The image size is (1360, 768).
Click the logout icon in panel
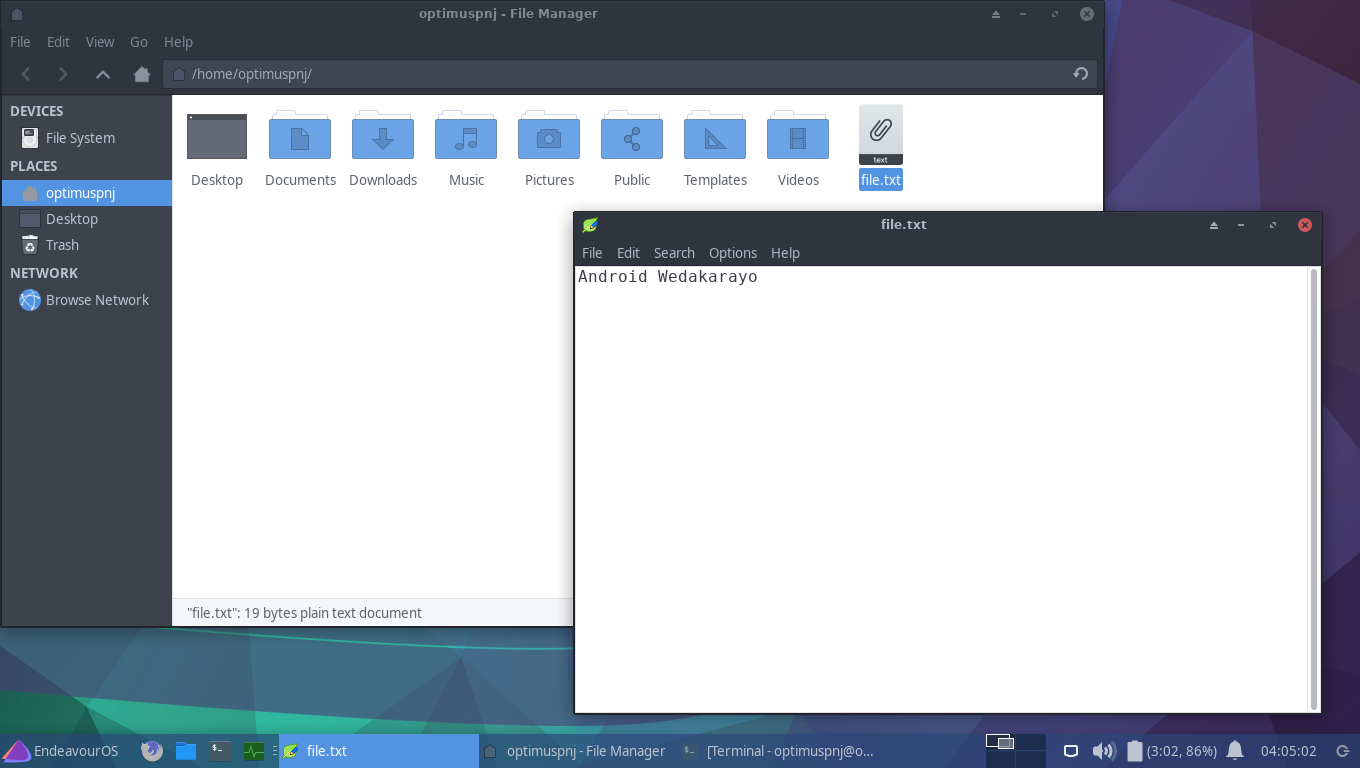point(1342,751)
